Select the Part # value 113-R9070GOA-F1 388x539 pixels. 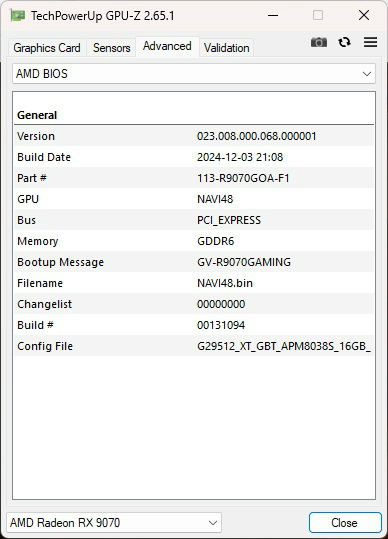pos(243,178)
